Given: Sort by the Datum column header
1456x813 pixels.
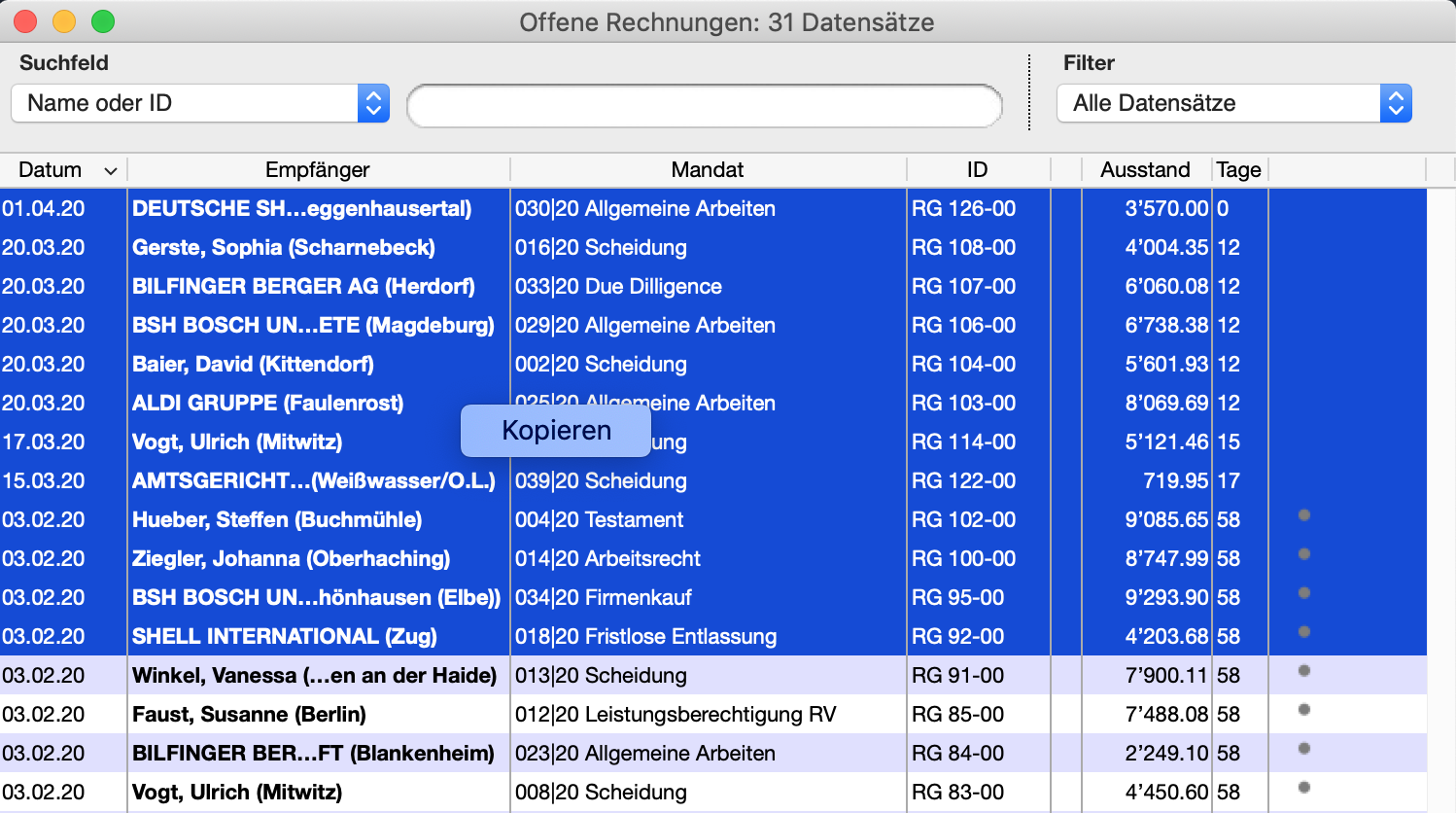Looking at the screenshot, I should 63,170.
